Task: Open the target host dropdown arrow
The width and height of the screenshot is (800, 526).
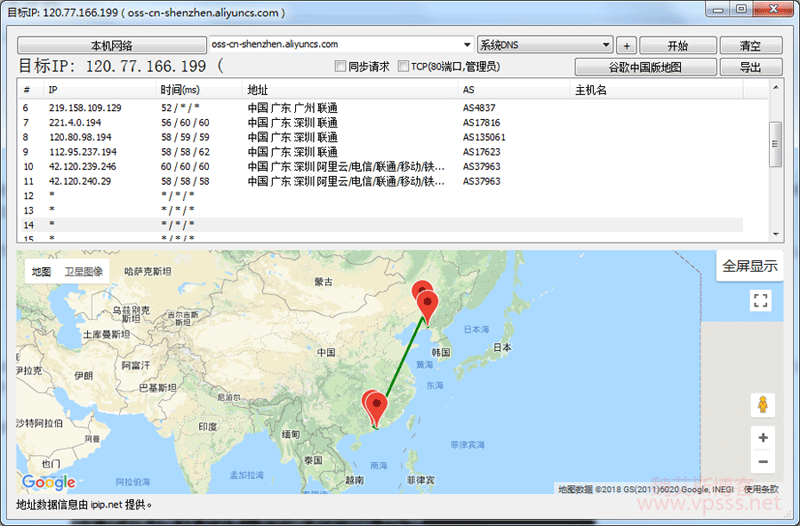Action: pyautogui.click(x=467, y=45)
